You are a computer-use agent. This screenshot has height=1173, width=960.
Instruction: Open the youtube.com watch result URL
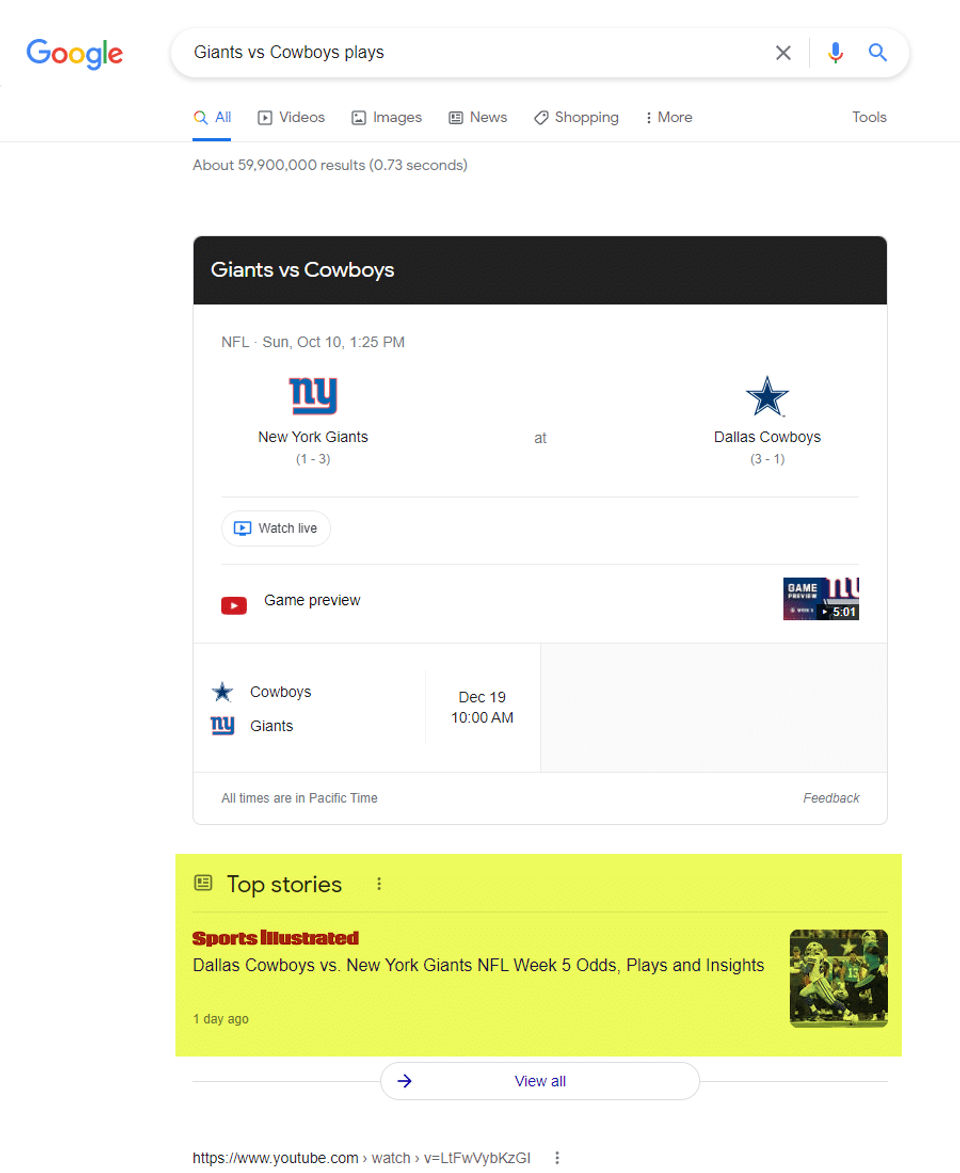point(361,1157)
